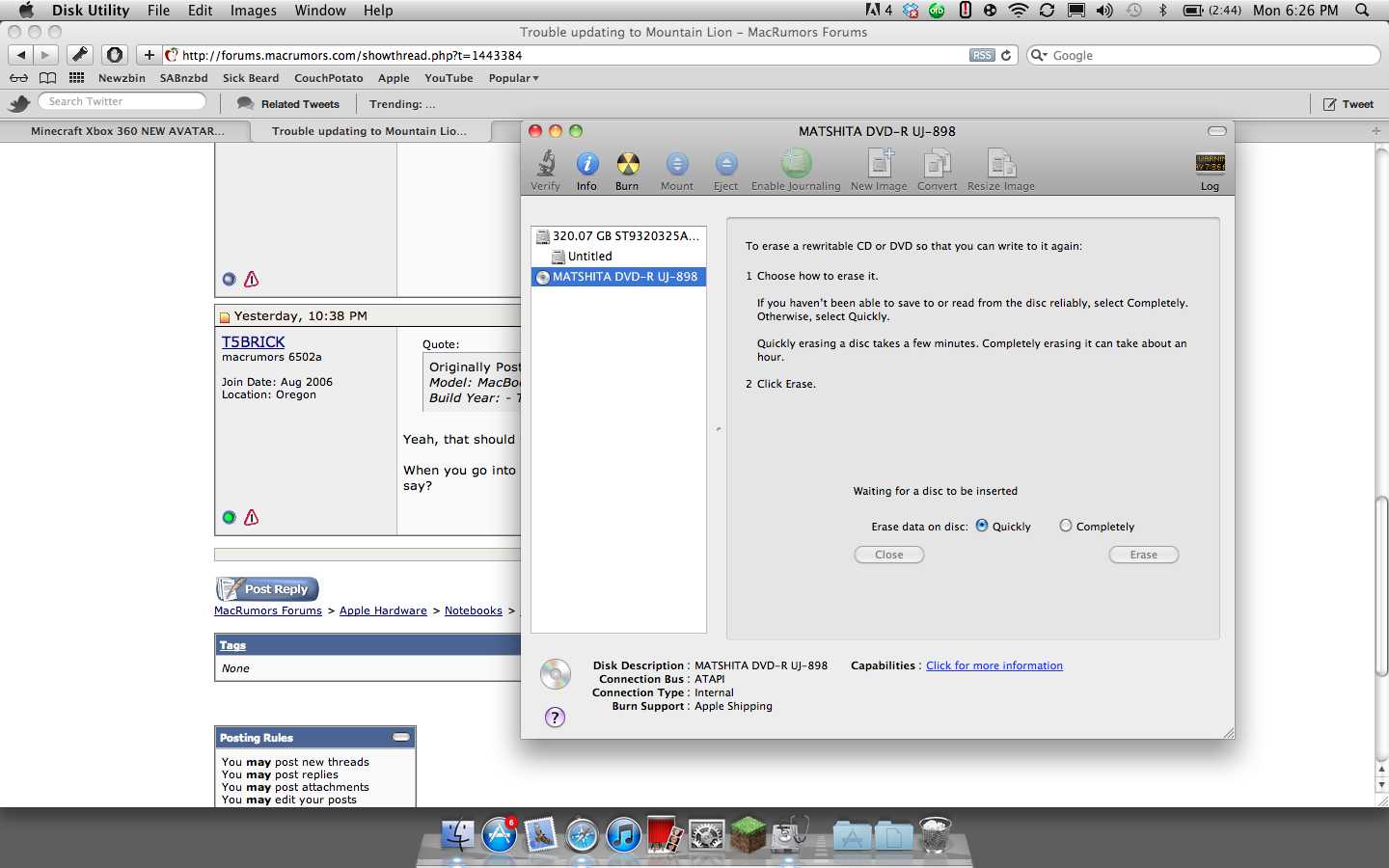Viewport: 1389px width, 868px height.
Task: Click the Safari vertical scrollbar thumb
Action: (1381, 585)
